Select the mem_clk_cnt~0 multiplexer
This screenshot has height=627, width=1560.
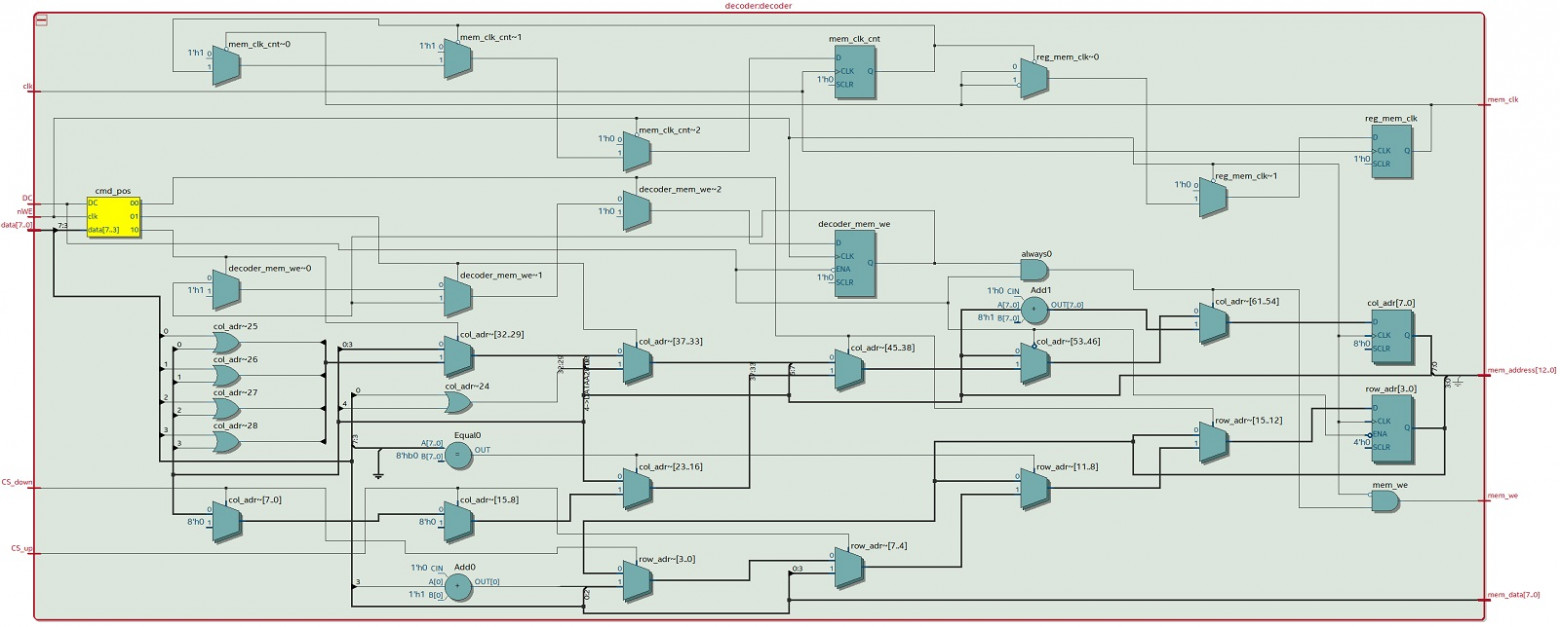226,65
